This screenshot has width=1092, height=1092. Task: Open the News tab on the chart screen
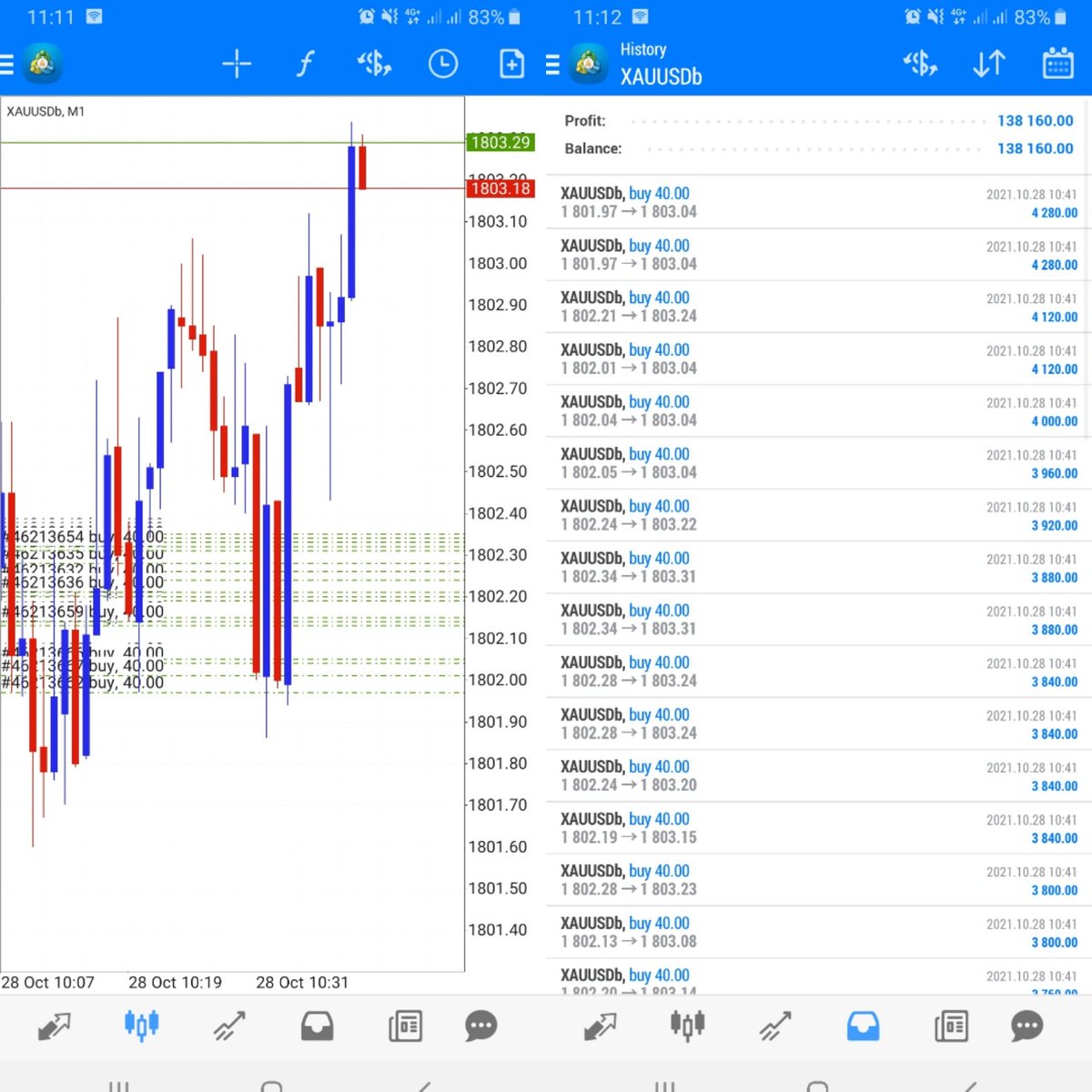404,1026
